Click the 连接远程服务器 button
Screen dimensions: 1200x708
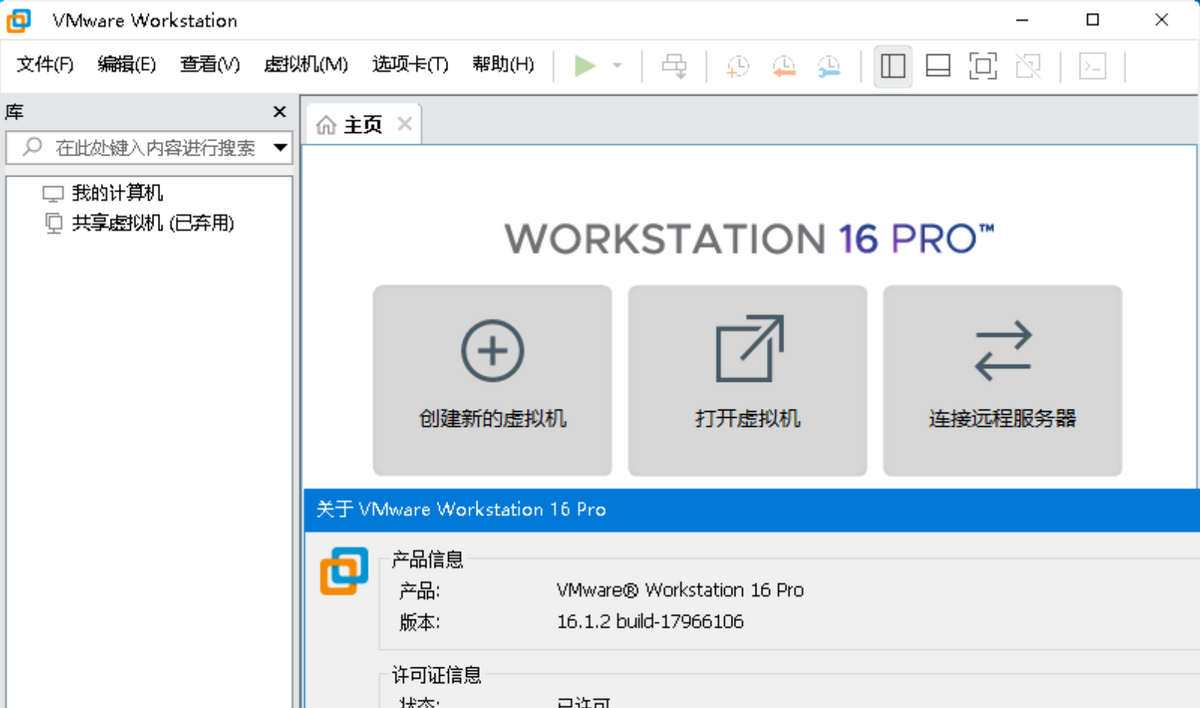pyautogui.click(x=1002, y=381)
